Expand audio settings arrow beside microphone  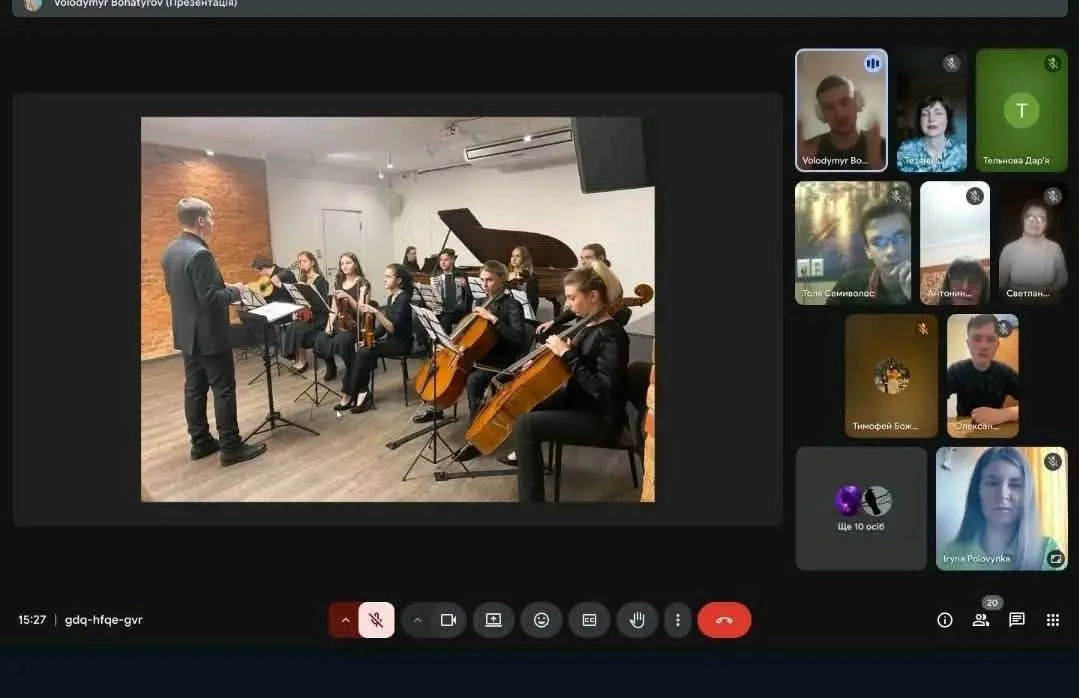point(345,620)
